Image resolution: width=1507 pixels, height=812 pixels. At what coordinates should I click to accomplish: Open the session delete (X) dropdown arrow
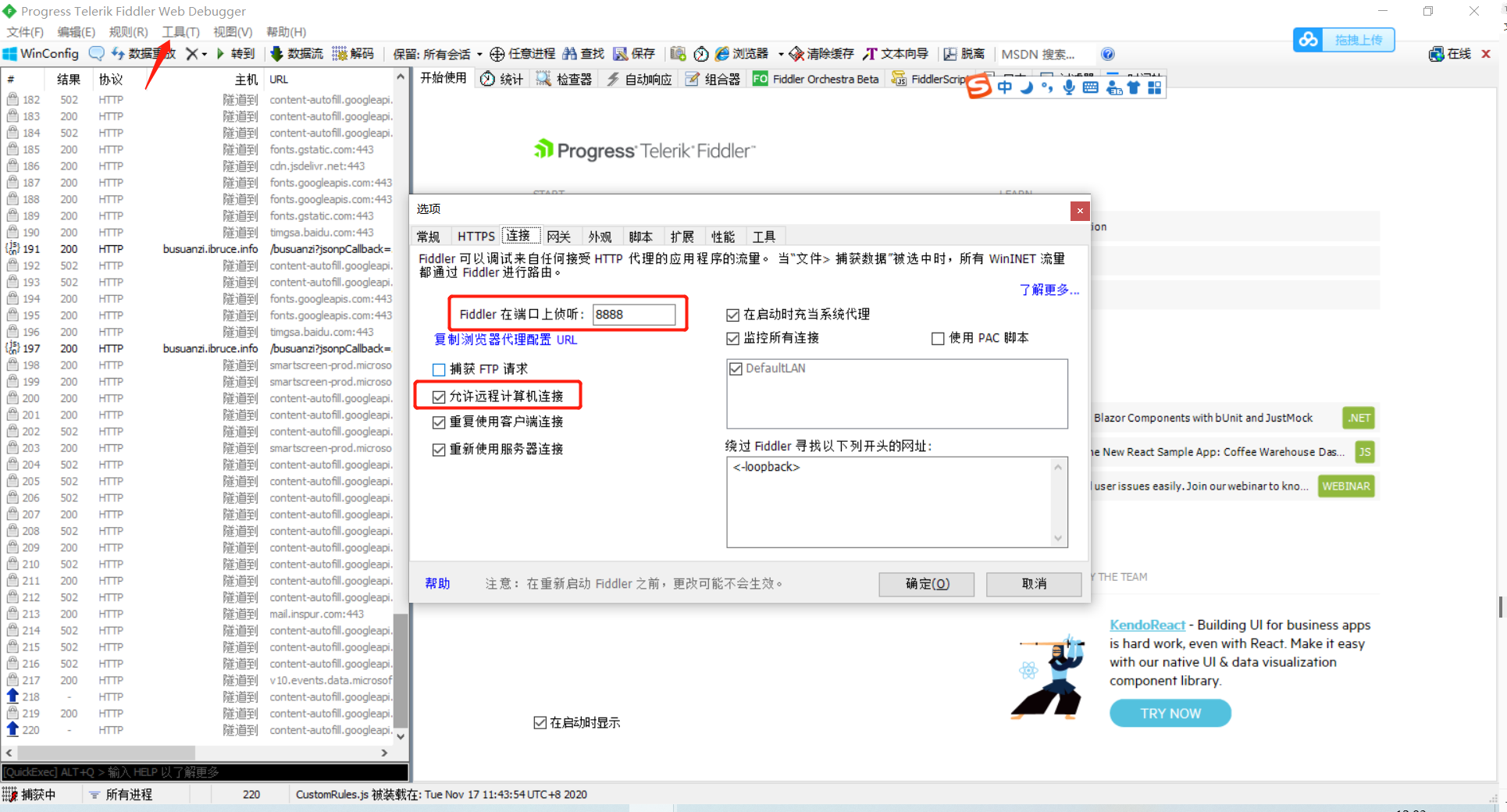click(x=205, y=54)
